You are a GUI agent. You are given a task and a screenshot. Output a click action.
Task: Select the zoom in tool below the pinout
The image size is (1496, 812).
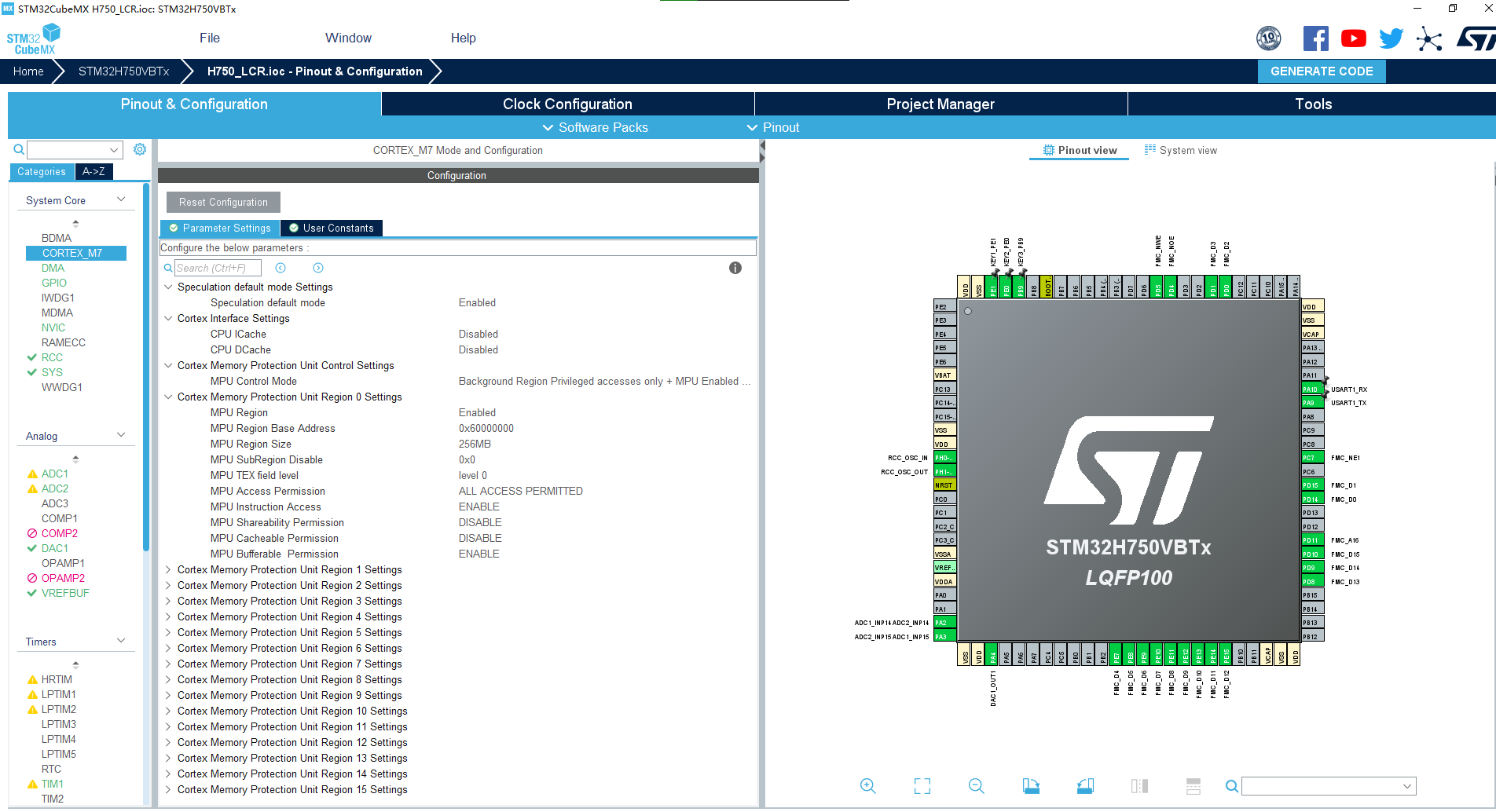tap(867, 785)
